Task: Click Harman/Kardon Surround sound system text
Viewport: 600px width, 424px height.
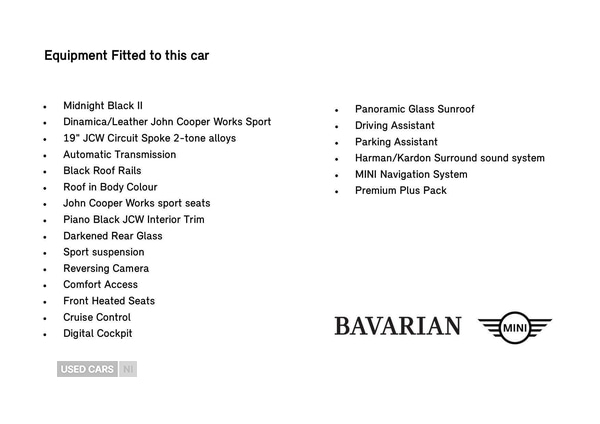Action: pyautogui.click(x=450, y=158)
